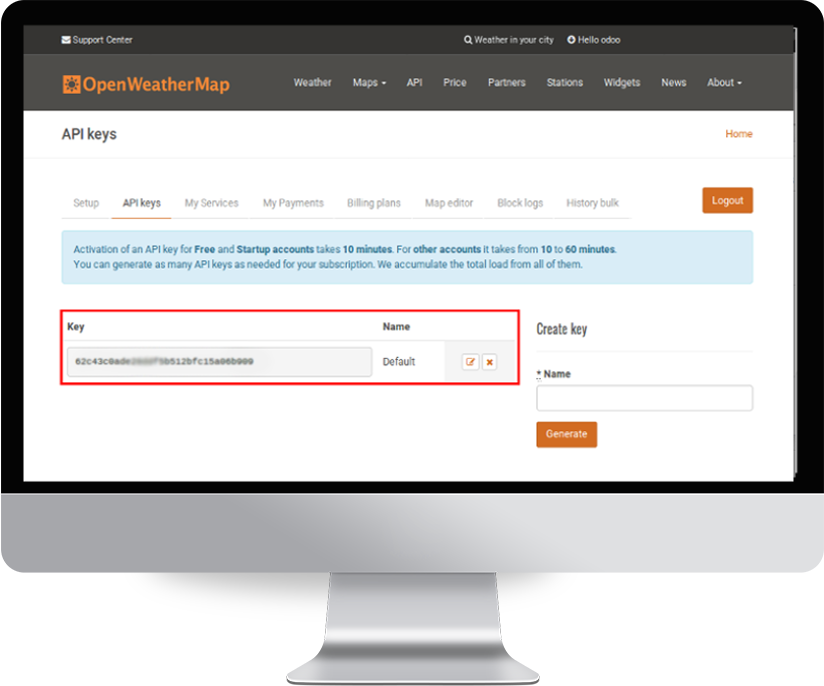Viewport: 824px width, 686px height.
Task: Select the API keys tab
Action: (x=142, y=203)
